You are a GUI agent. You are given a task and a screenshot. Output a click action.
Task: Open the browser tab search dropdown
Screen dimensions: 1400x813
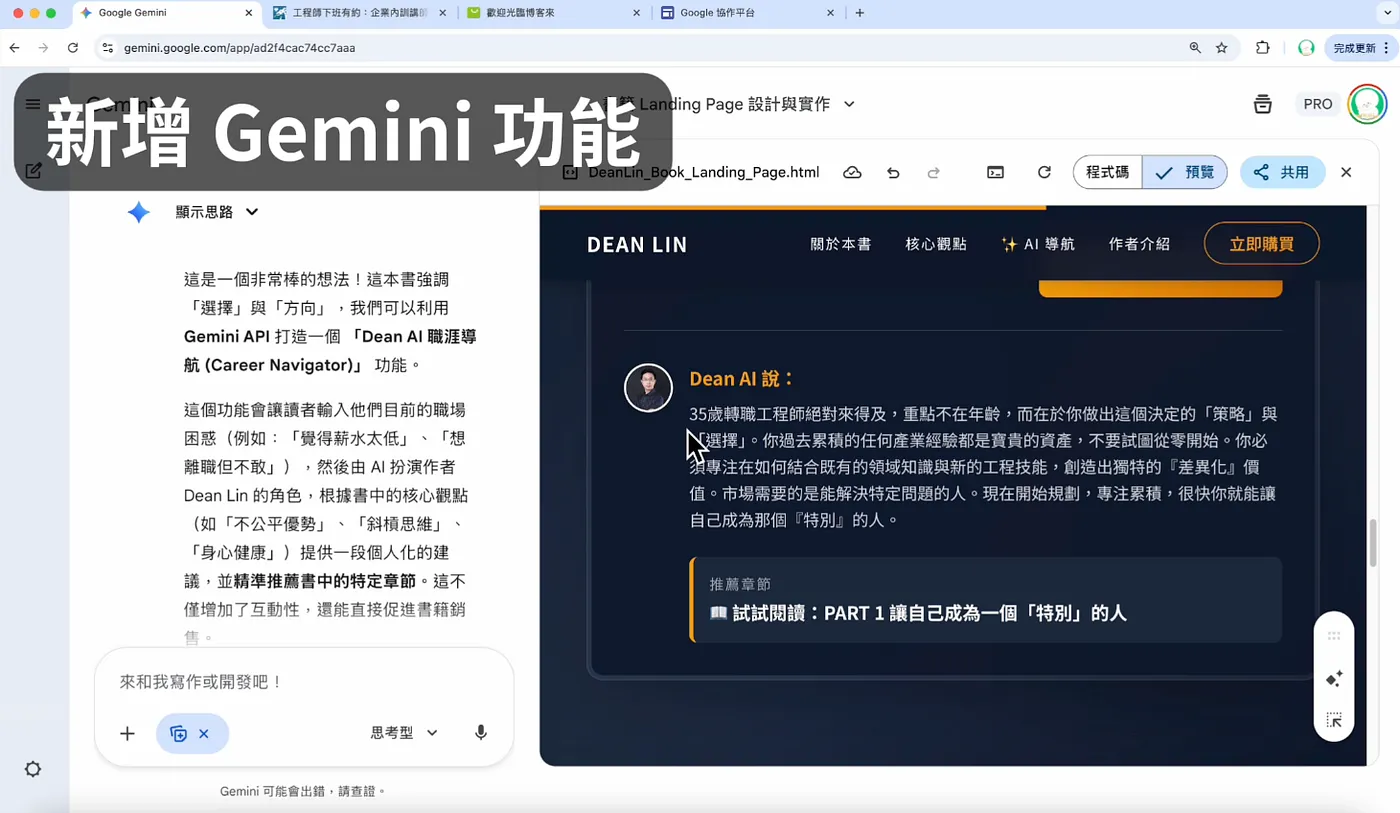pyautogui.click(x=1385, y=13)
